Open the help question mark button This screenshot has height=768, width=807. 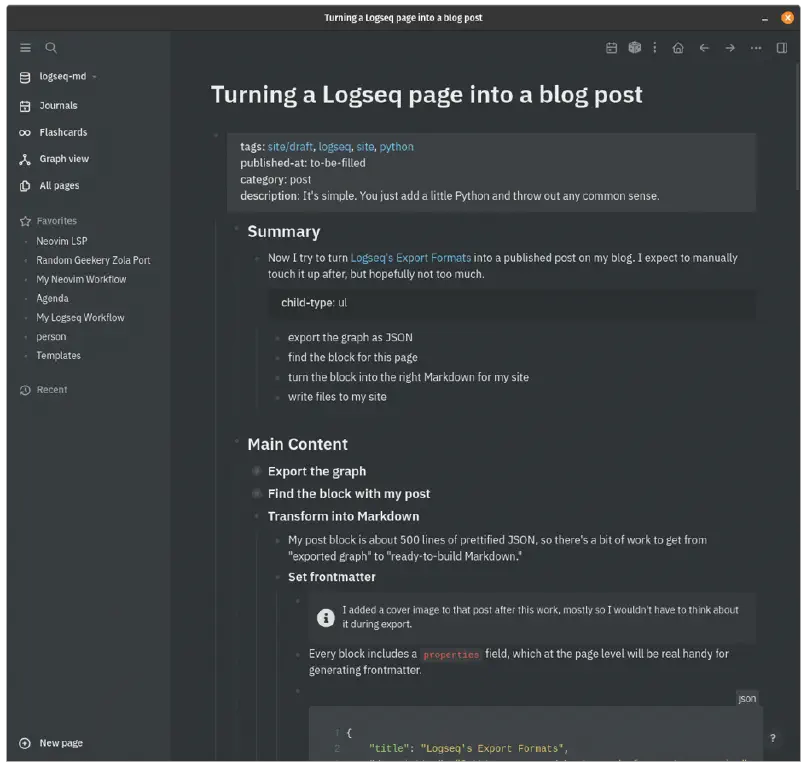[x=773, y=738]
